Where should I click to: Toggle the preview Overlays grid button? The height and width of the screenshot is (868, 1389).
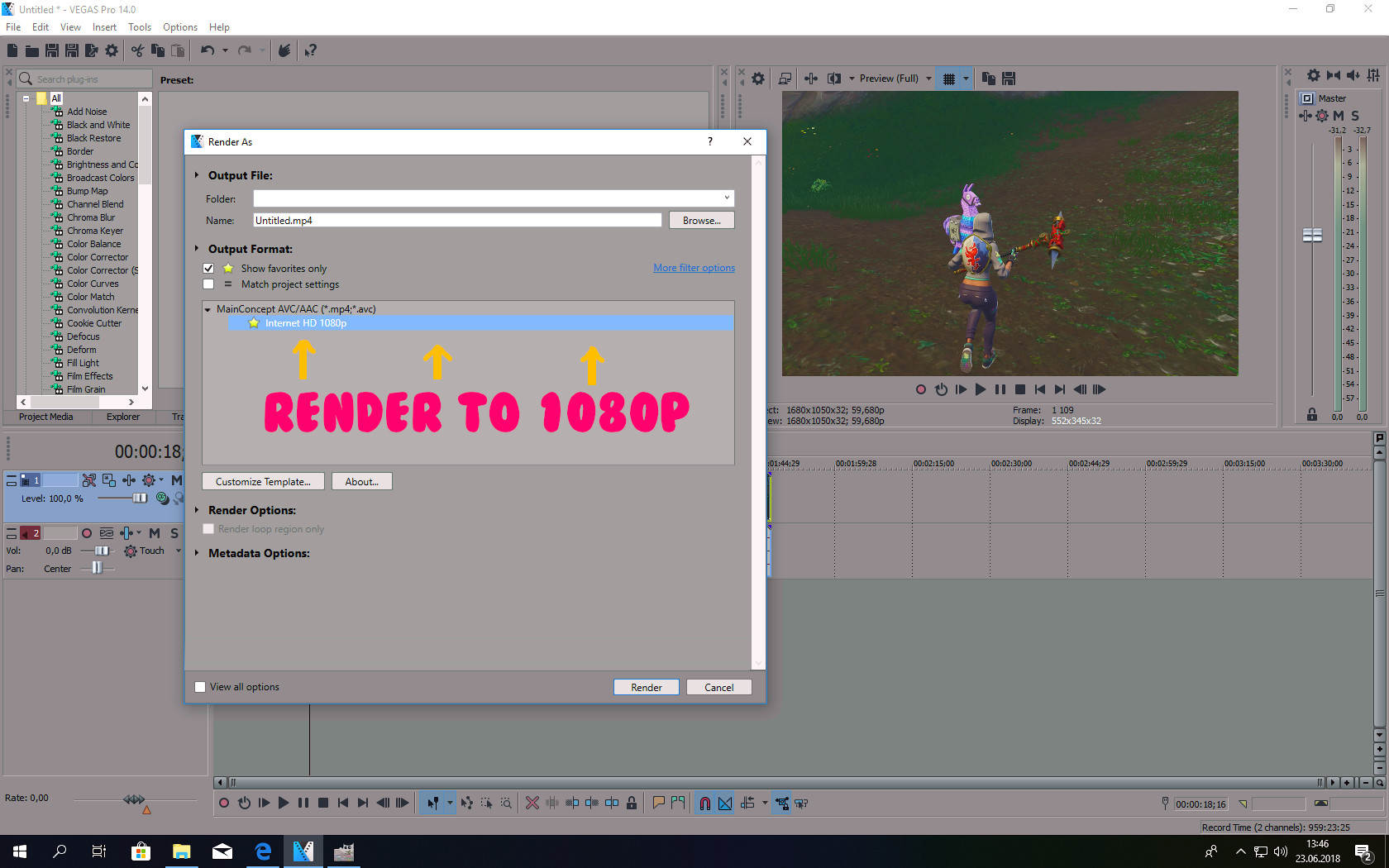(x=949, y=79)
